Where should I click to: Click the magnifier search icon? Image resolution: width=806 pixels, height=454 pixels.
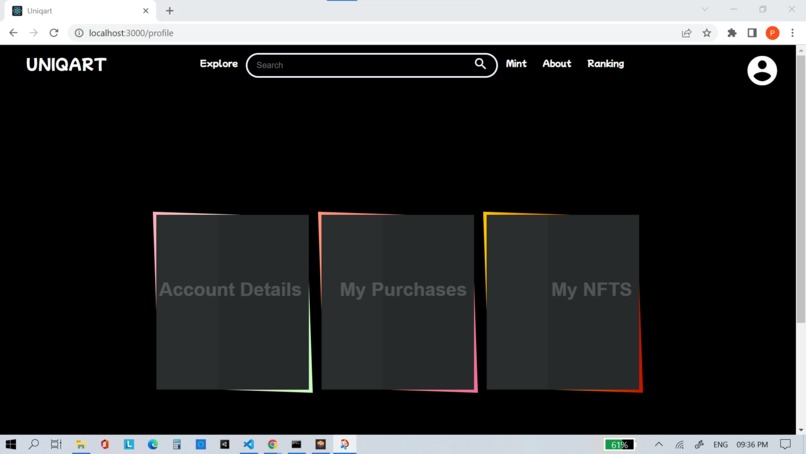click(480, 64)
